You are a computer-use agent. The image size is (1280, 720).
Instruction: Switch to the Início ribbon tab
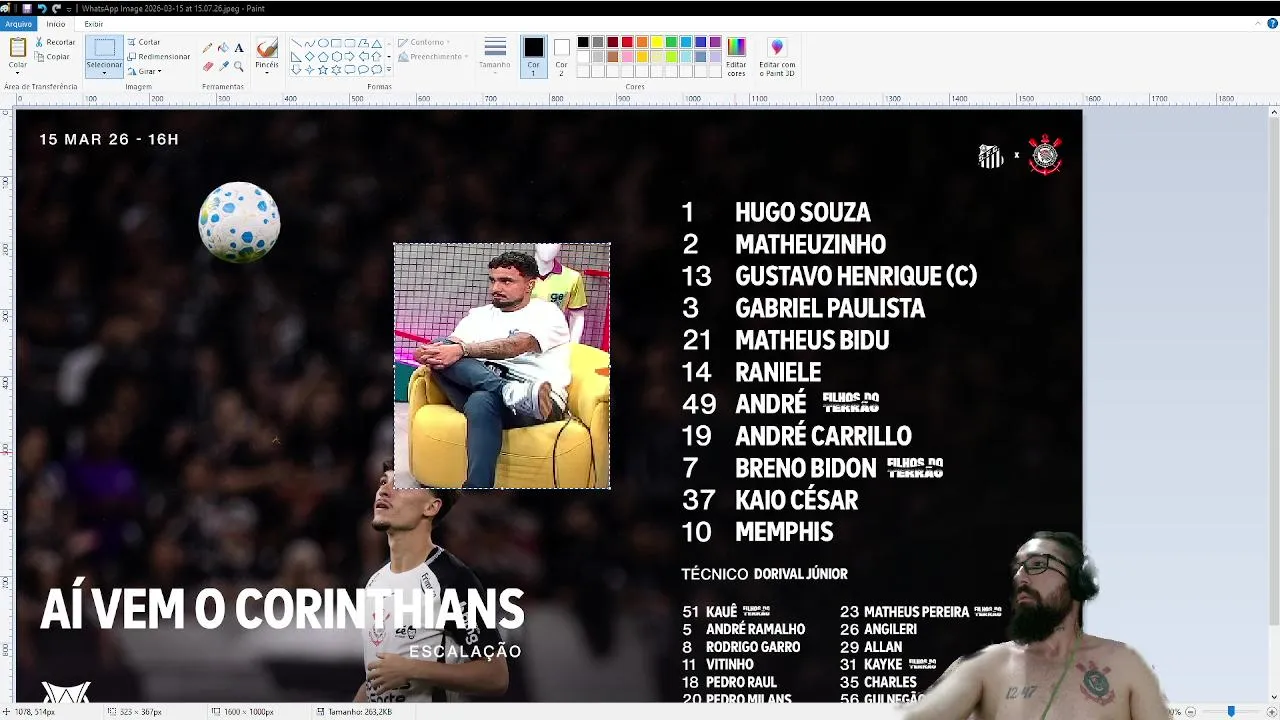pos(56,24)
